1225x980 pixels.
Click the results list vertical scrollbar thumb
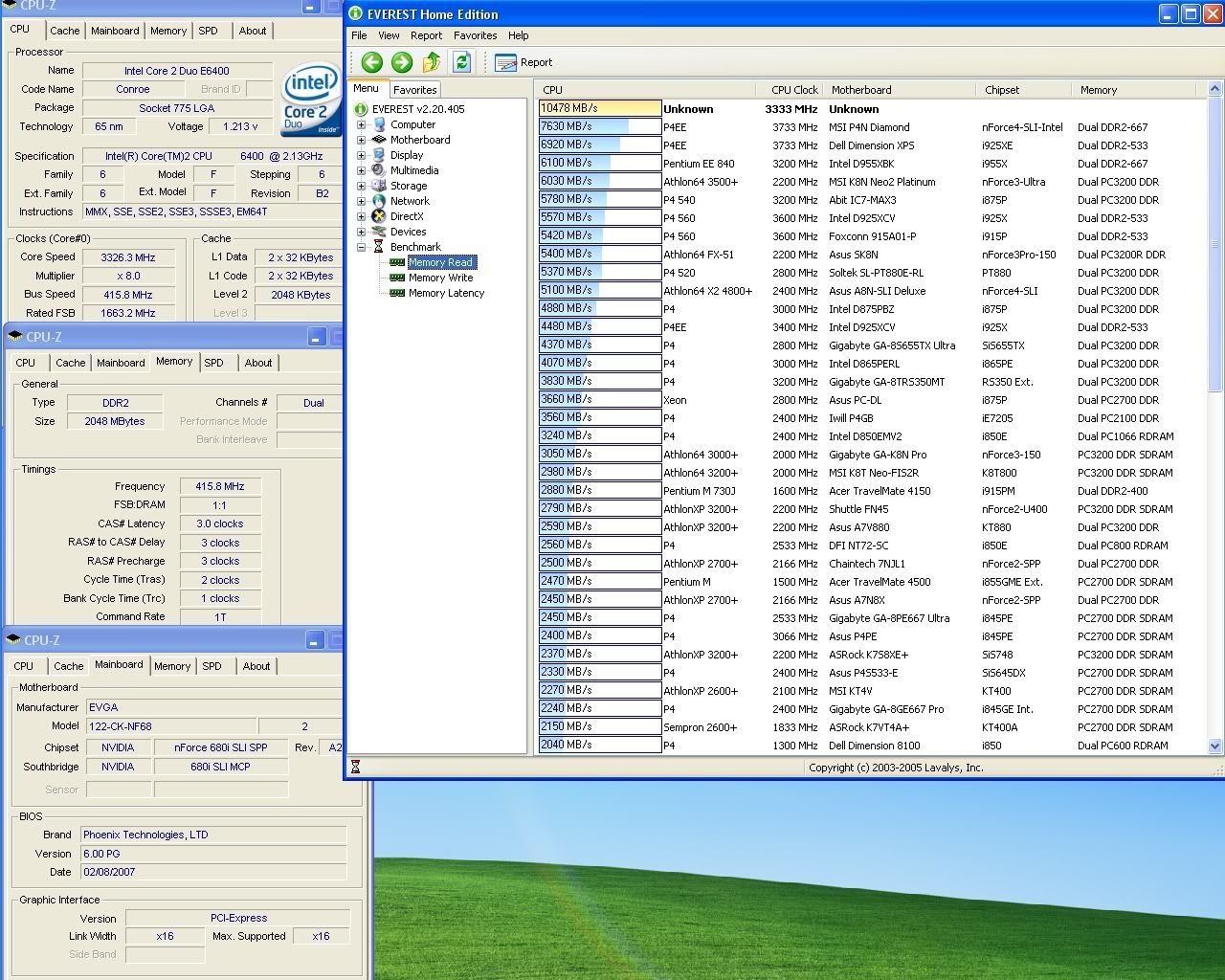pyautogui.click(x=1215, y=244)
